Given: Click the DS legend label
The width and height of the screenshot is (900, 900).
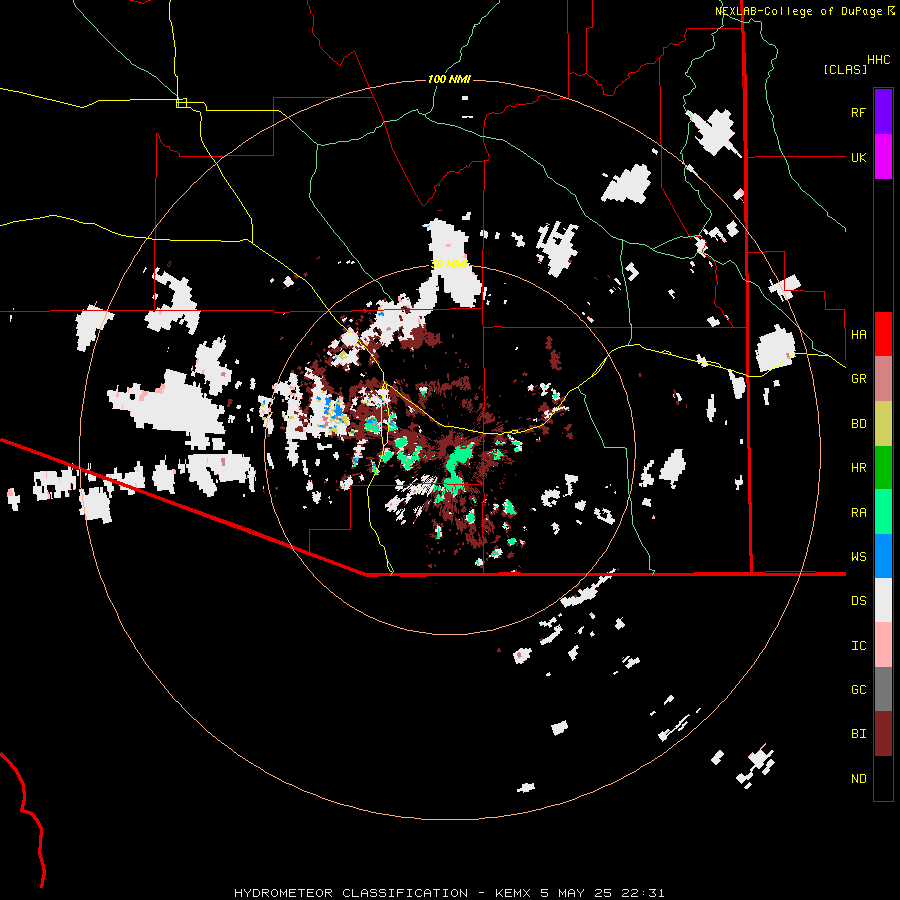Looking at the screenshot, I should click(x=858, y=601).
